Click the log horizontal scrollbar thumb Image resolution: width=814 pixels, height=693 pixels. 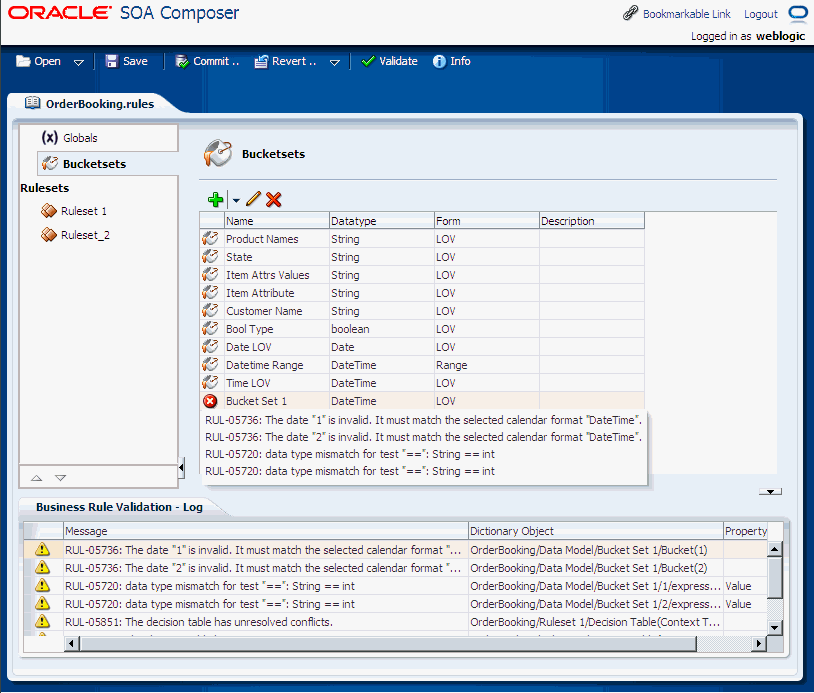[x=388, y=644]
